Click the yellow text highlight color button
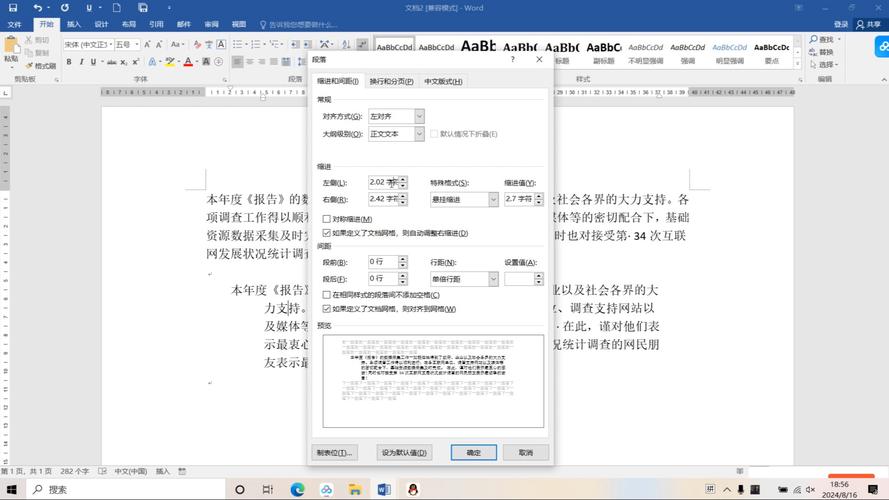 (169, 62)
